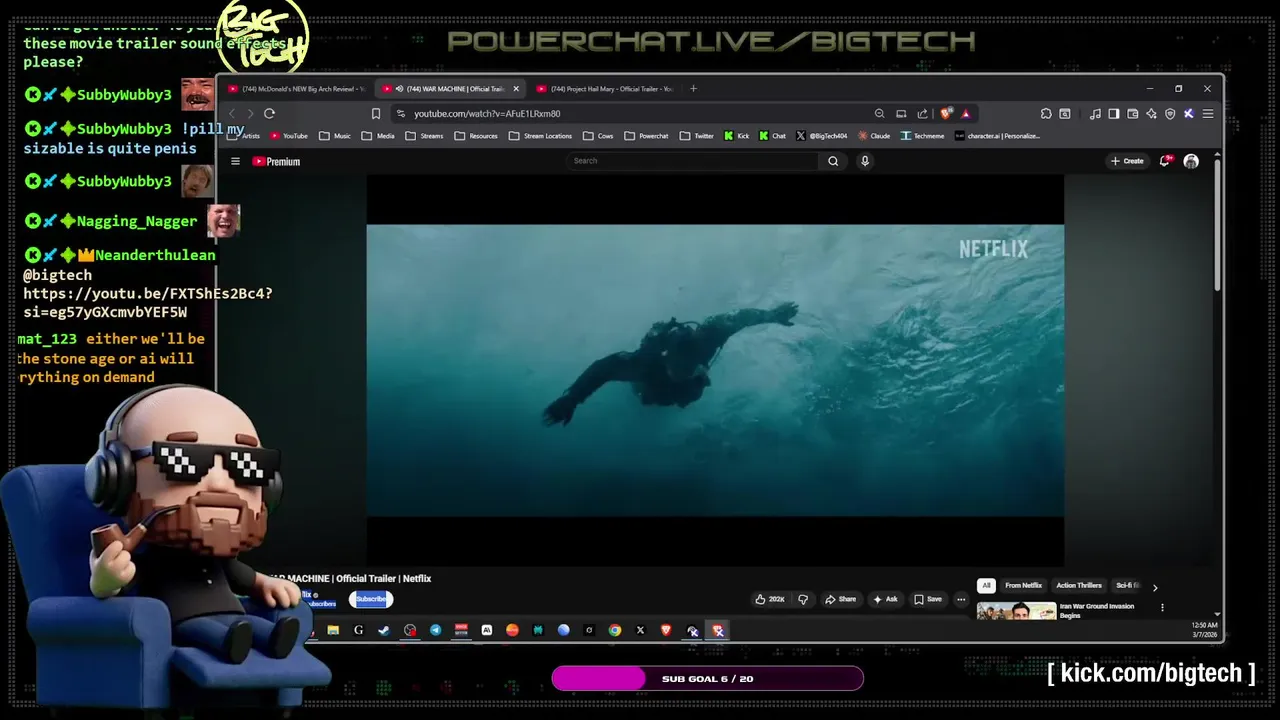The height and width of the screenshot is (720, 1280).
Task: Click the Subscribe button
Action: click(371, 599)
